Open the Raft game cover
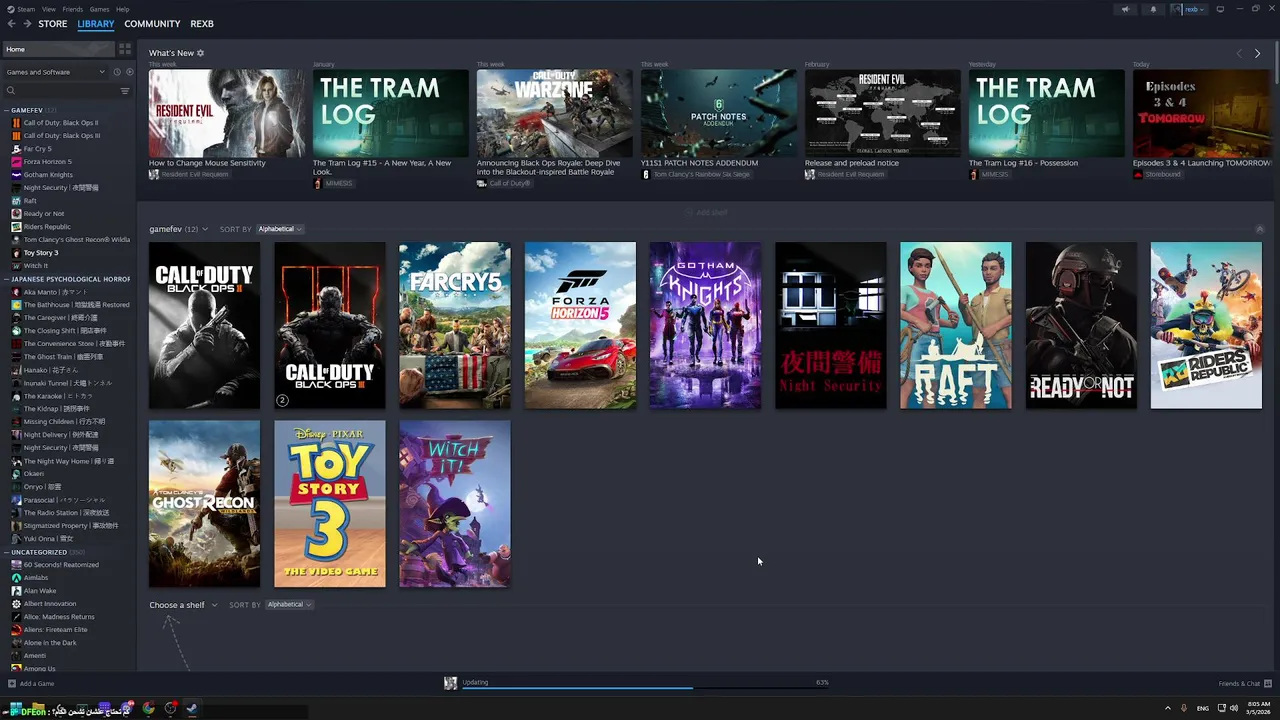Viewport: 1280px width, 720px height. [x=955, y=325]
